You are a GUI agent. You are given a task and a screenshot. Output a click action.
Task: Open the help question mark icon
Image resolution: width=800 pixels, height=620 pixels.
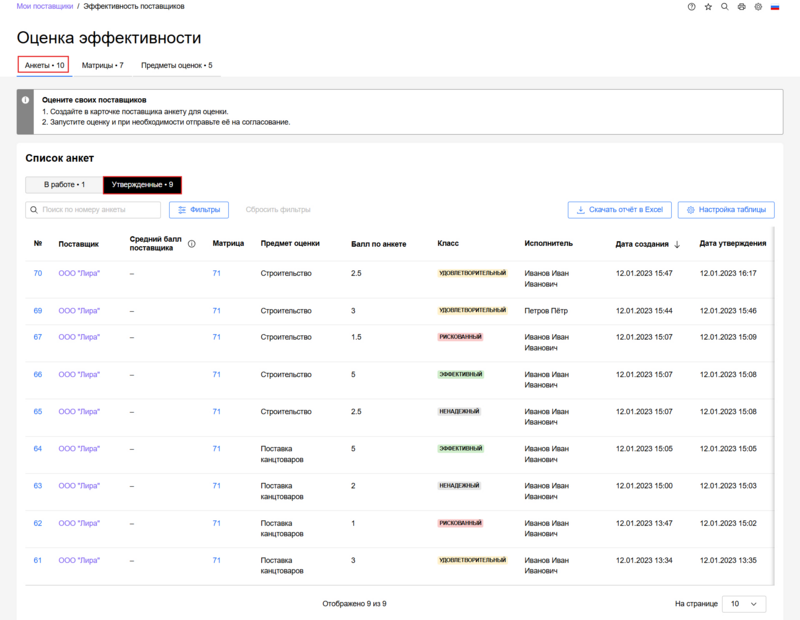click(x=691, y=7)
